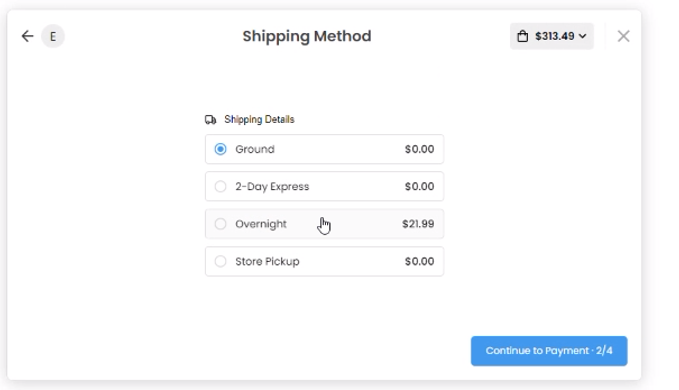Close the Shipping Method dialog

[623, 36]
